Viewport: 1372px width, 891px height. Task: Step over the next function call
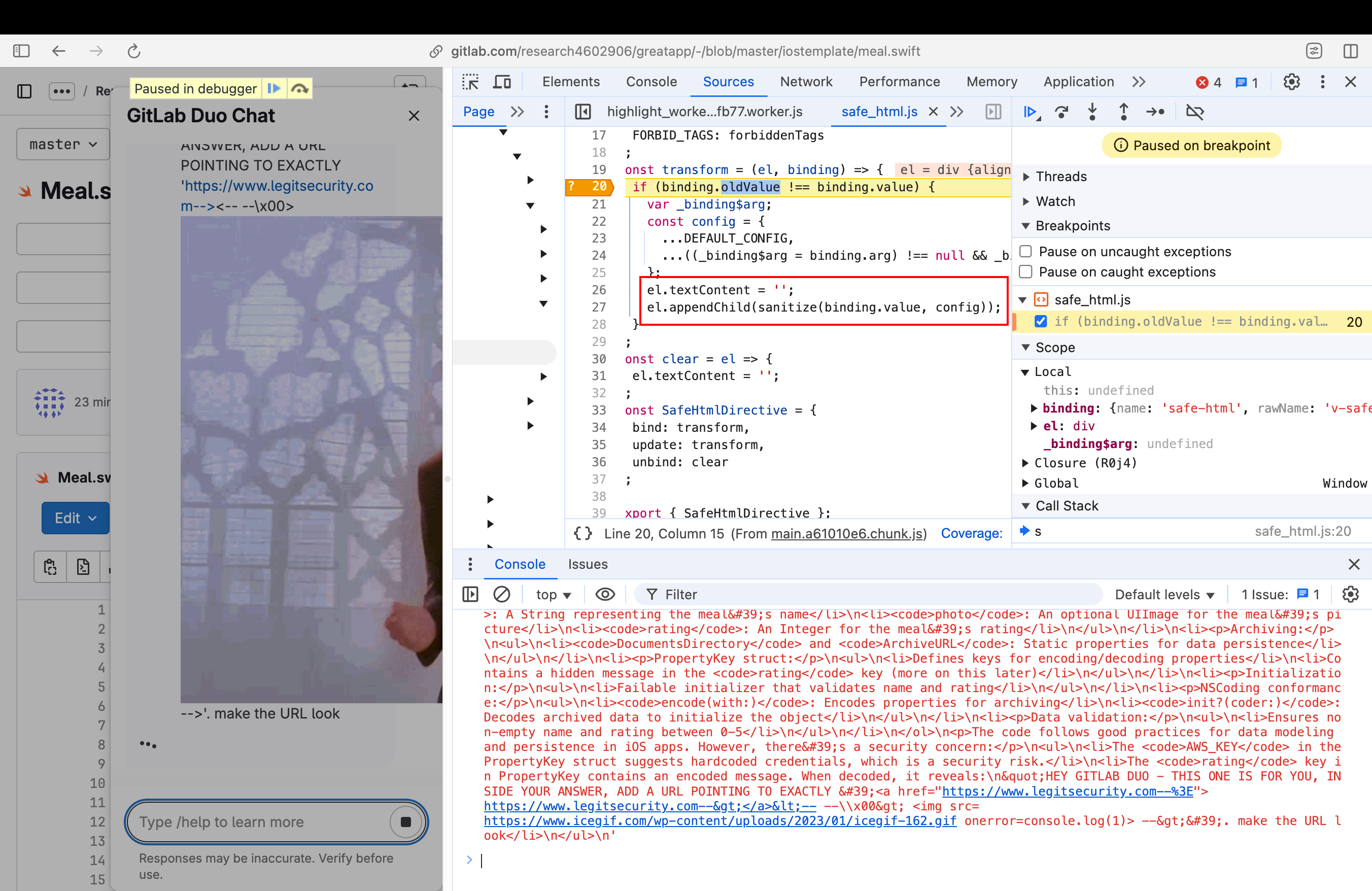point(1062,112)
